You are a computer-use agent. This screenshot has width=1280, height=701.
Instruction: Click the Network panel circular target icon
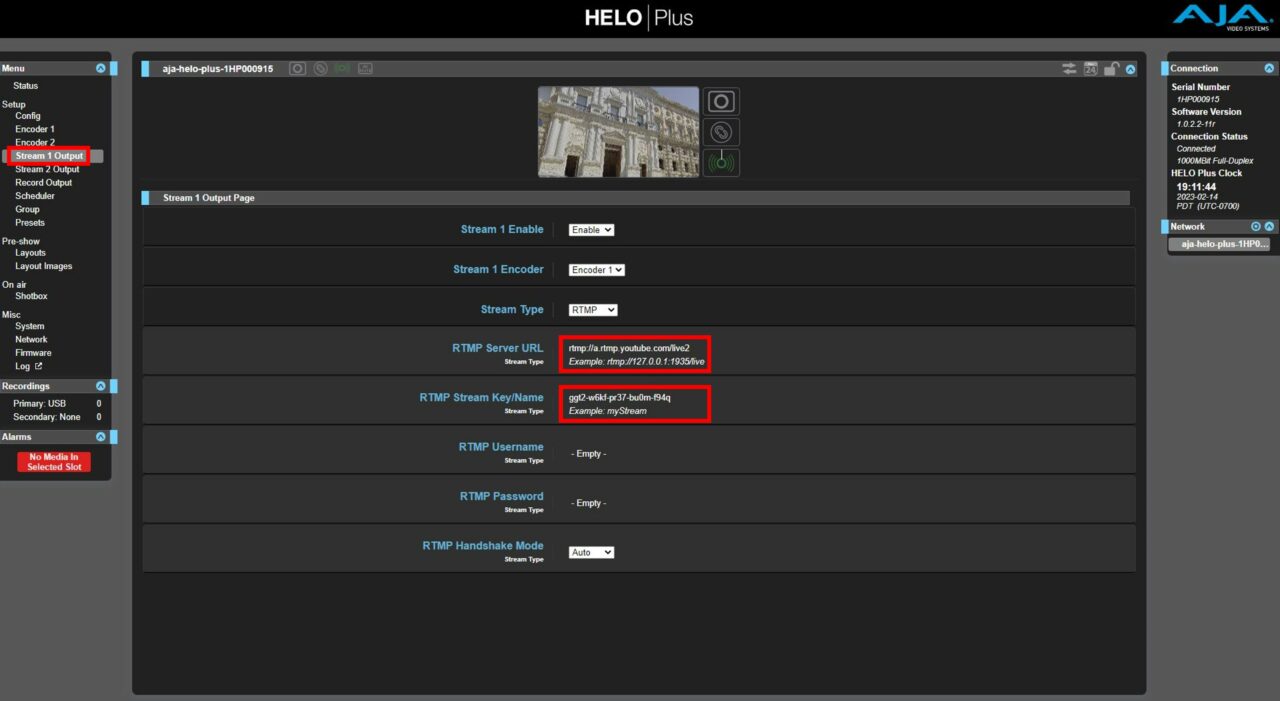tap(1256, 227)
